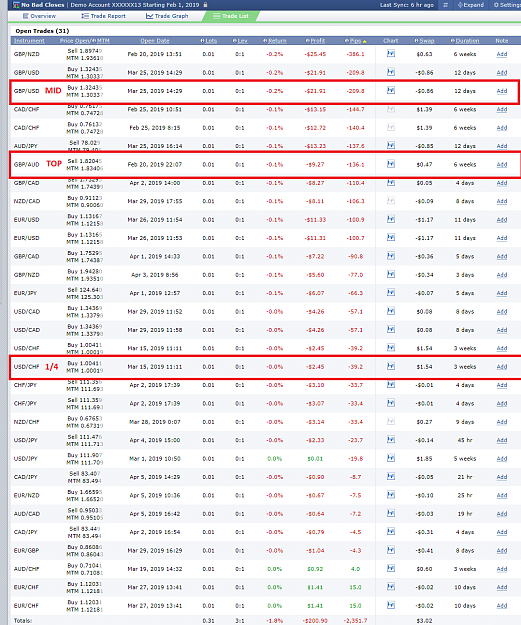Viewport: 521px width, 625px height.
Task: Sort by the MTM column header
Action: point(103,41)
